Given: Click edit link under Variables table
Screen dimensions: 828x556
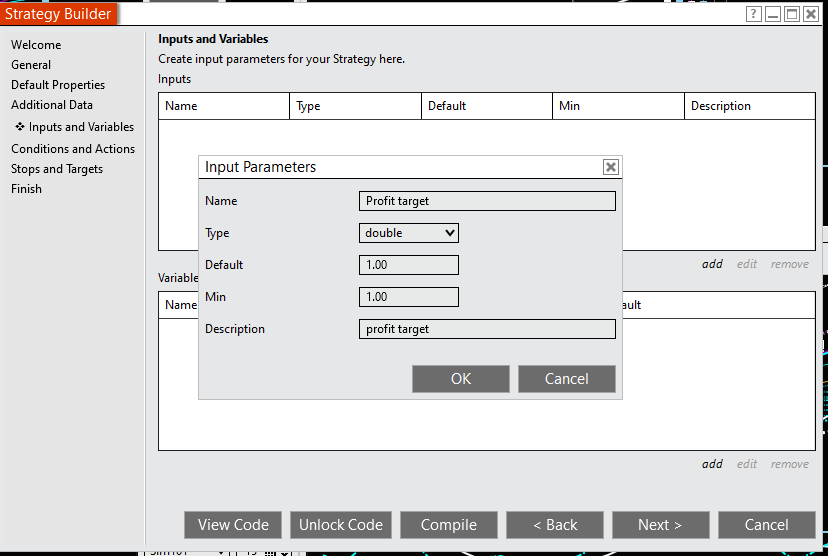Looking at the screenshot, I should [x=747, y=464].
